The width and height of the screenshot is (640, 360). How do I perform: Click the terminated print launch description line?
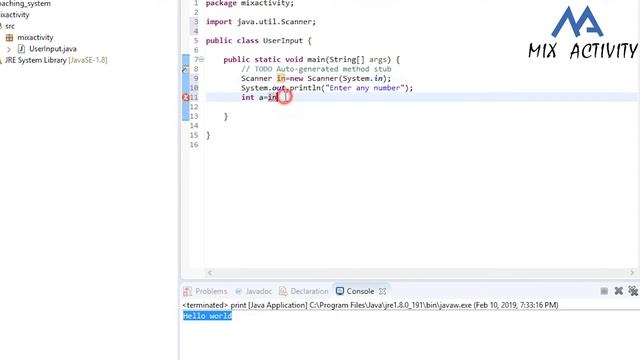coord(370,305)
